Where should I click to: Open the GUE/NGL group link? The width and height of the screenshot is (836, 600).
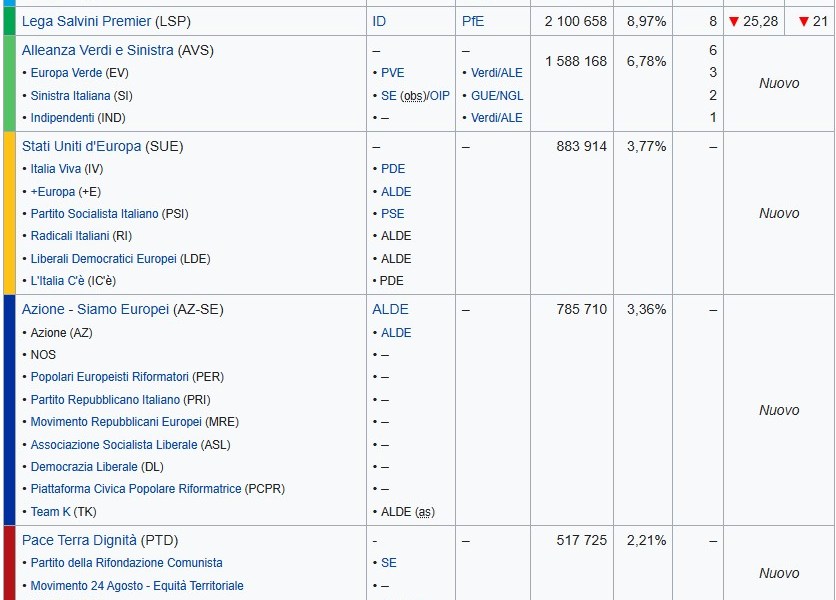[x=497, y=96]
